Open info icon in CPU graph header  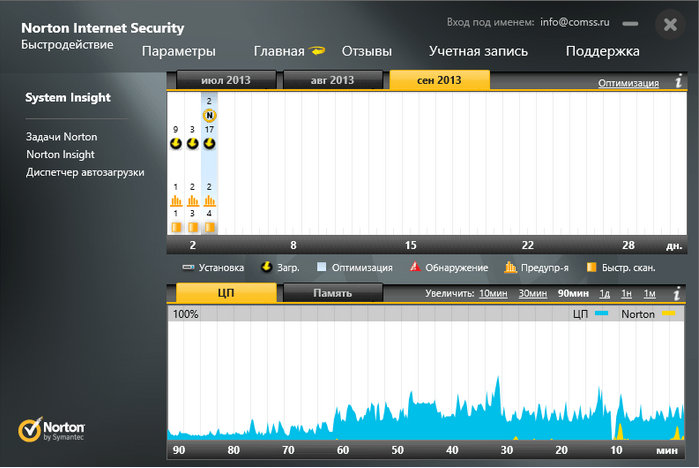677,294
